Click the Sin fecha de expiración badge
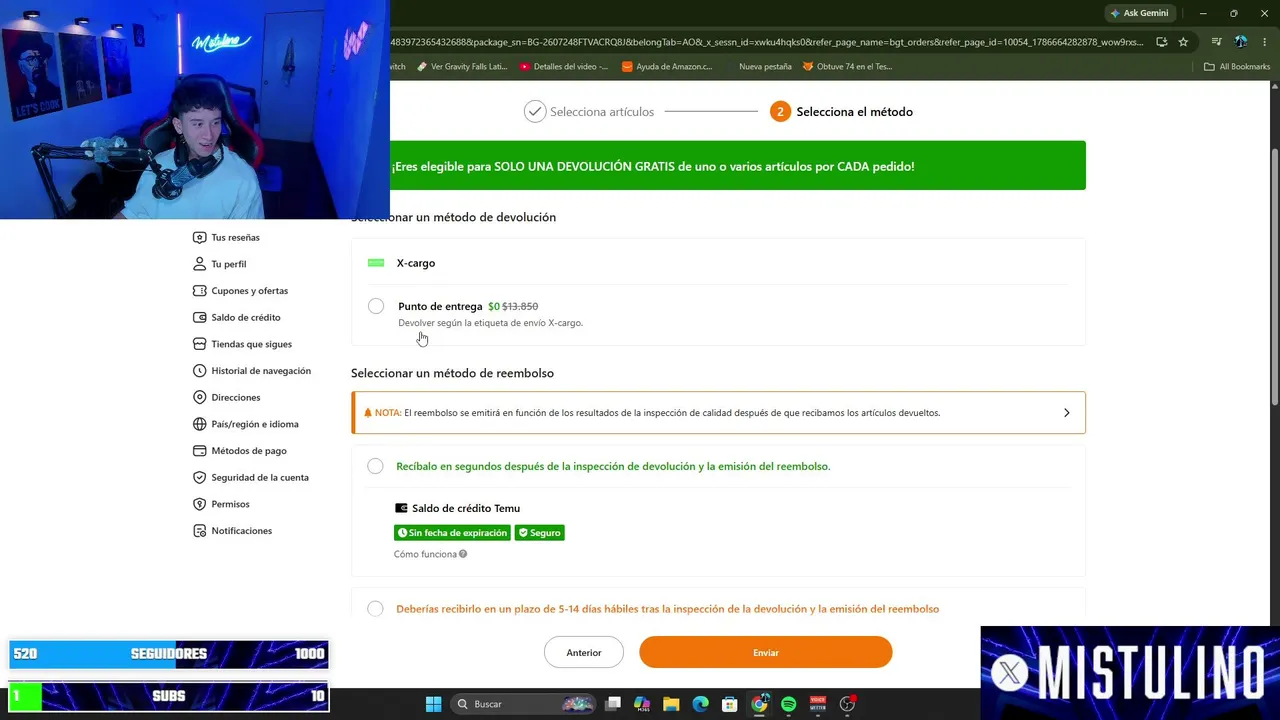This screenshot has width=1280, height=720. pos(452,533)
